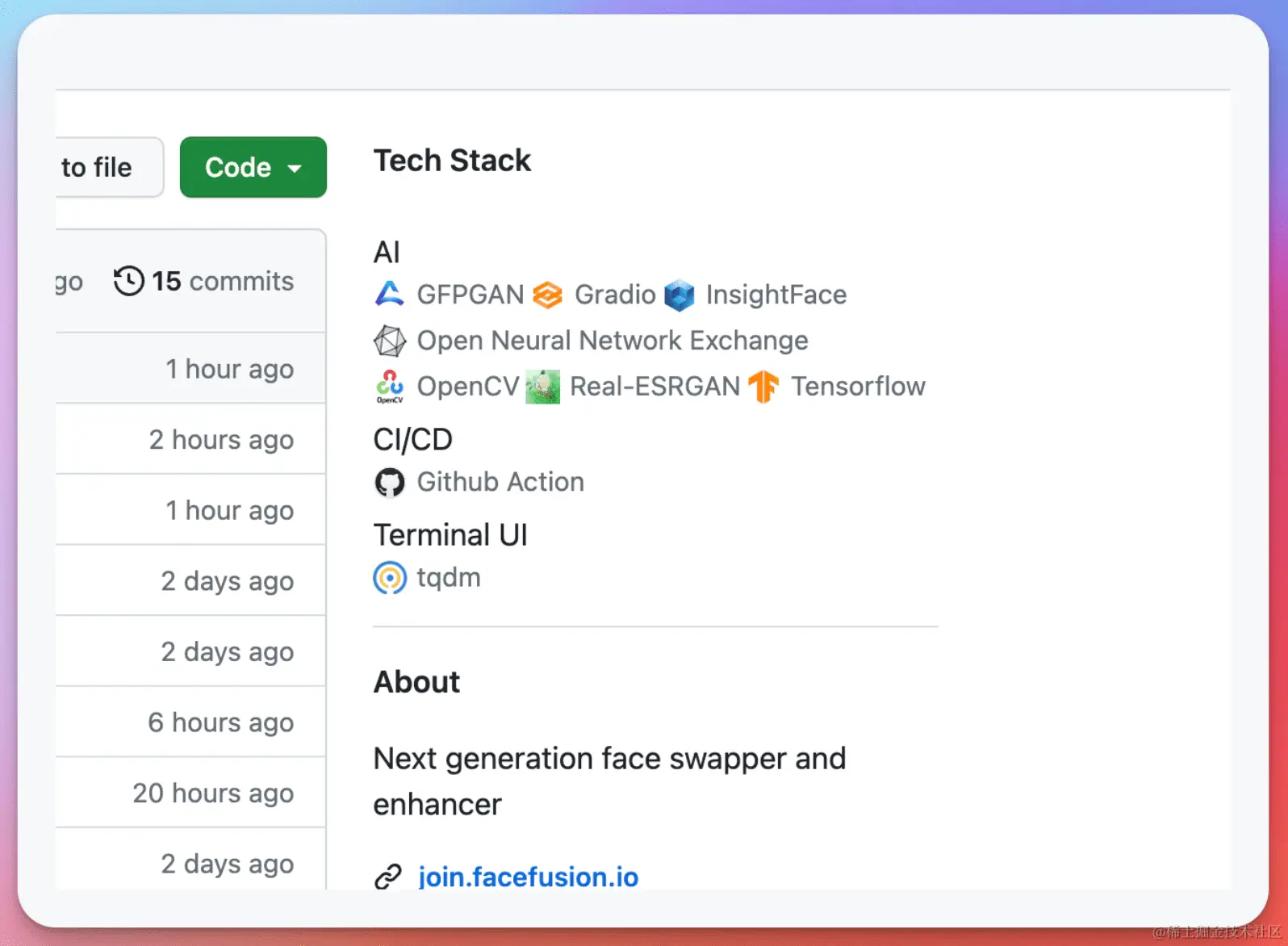
Task: Select the Tensorflow text label
Action: [x=858, y=387]
